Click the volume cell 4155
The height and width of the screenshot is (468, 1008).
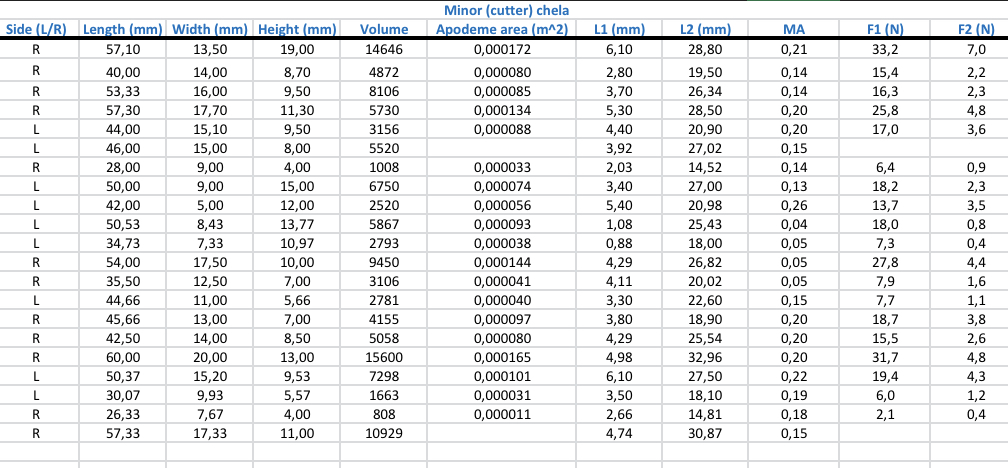coord(384,320)
